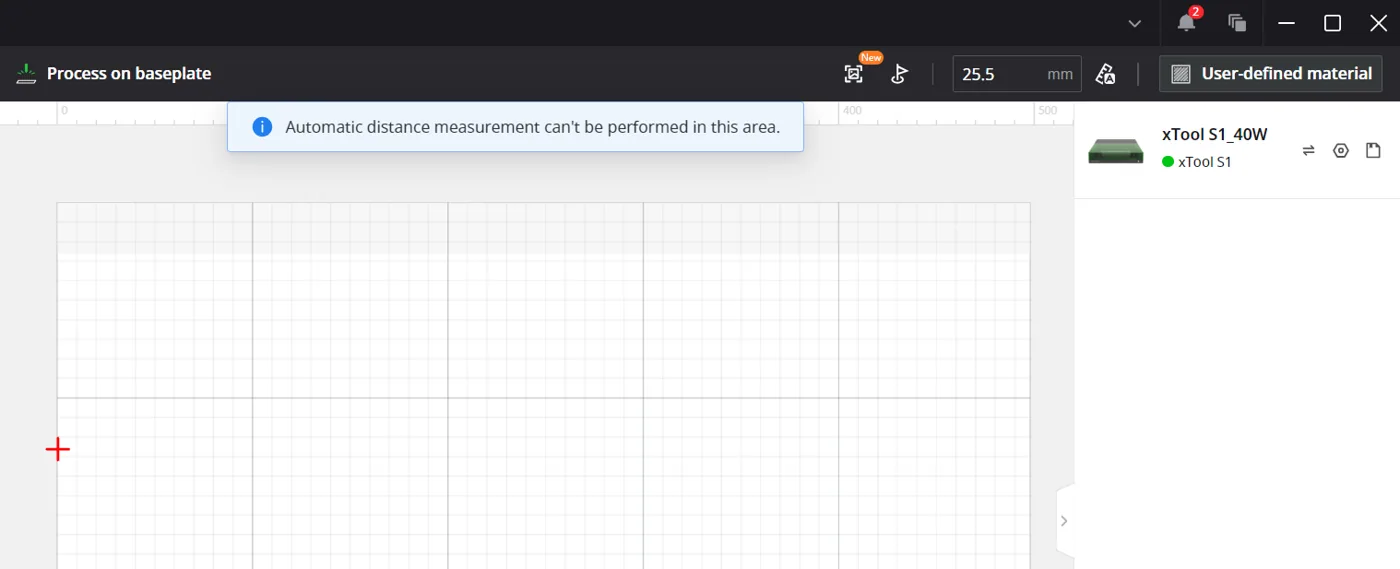Image resolution: width=1400 pixels, height=569 pixels.
Task: Click the marking flag positioning icon
Action: tap(899, 73)
